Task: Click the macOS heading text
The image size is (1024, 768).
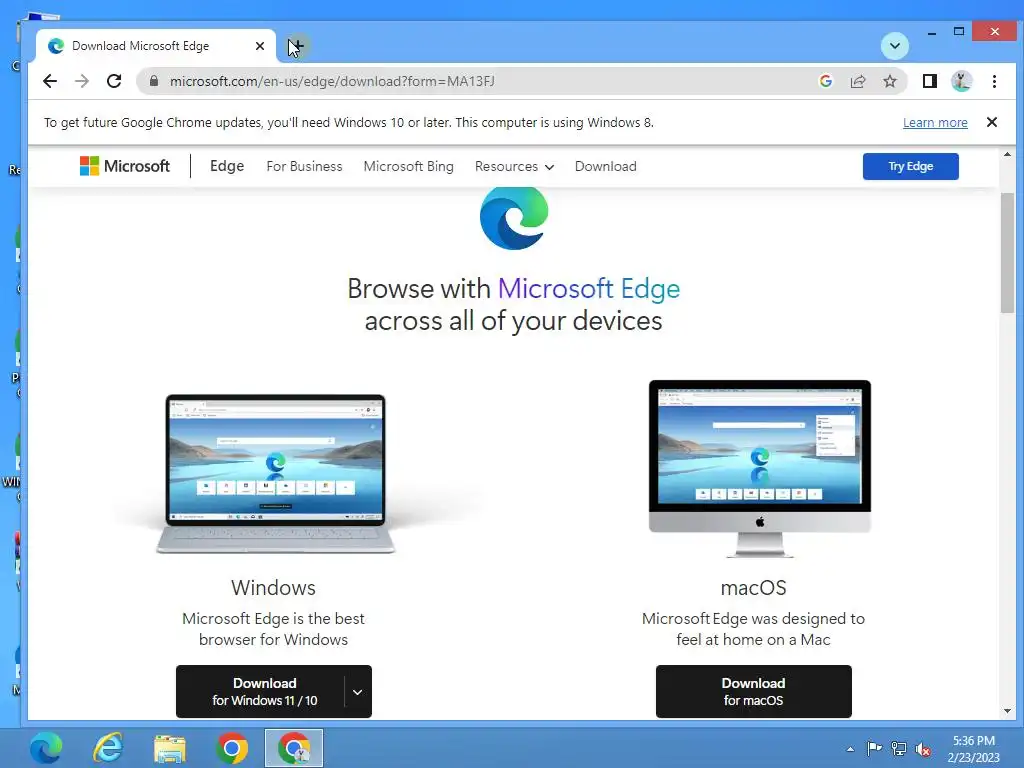Action: (753, 587)
